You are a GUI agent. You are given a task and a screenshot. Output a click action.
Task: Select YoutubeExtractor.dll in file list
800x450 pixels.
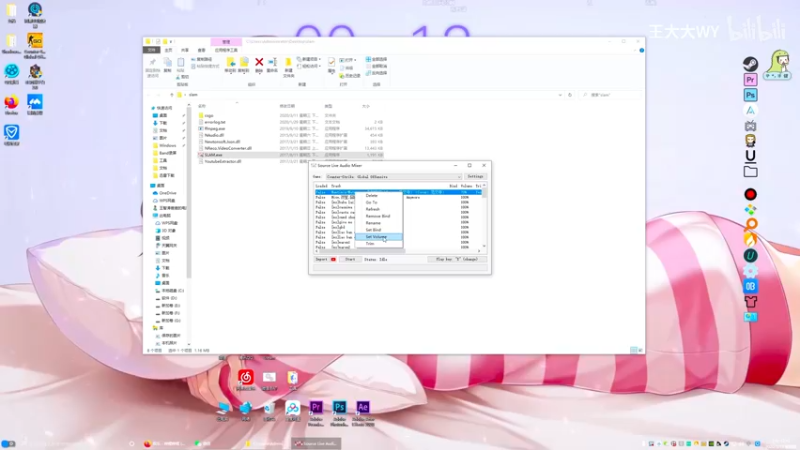coord(222,161)
